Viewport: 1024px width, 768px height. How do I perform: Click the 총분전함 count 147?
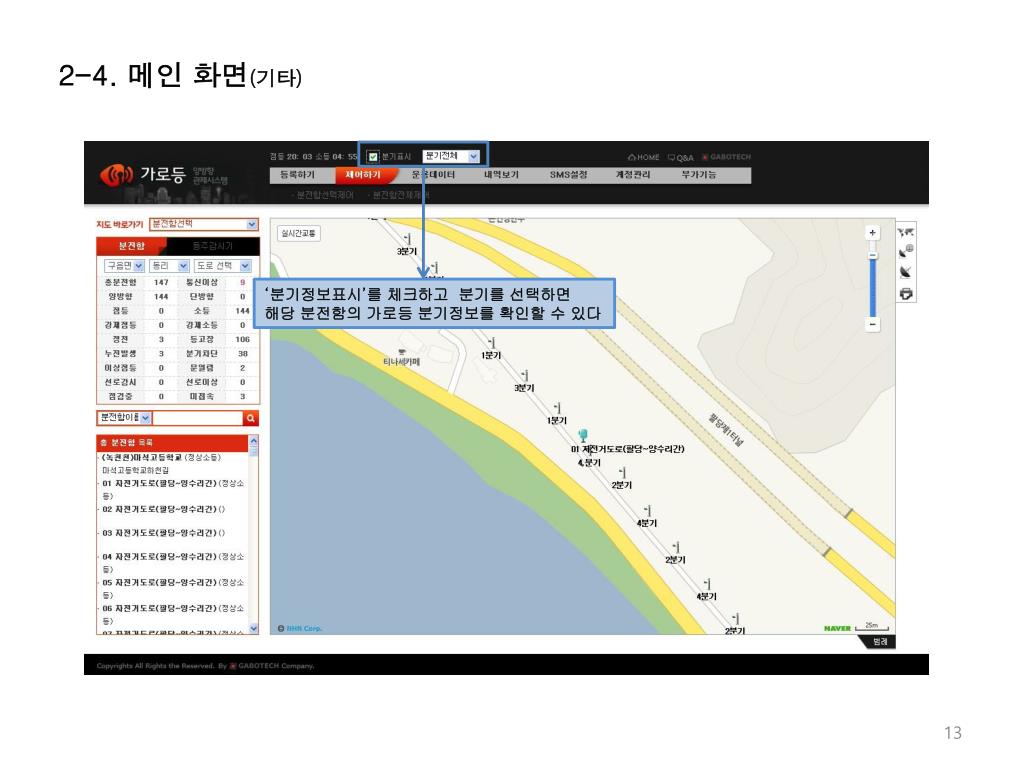tap(161, 283)
